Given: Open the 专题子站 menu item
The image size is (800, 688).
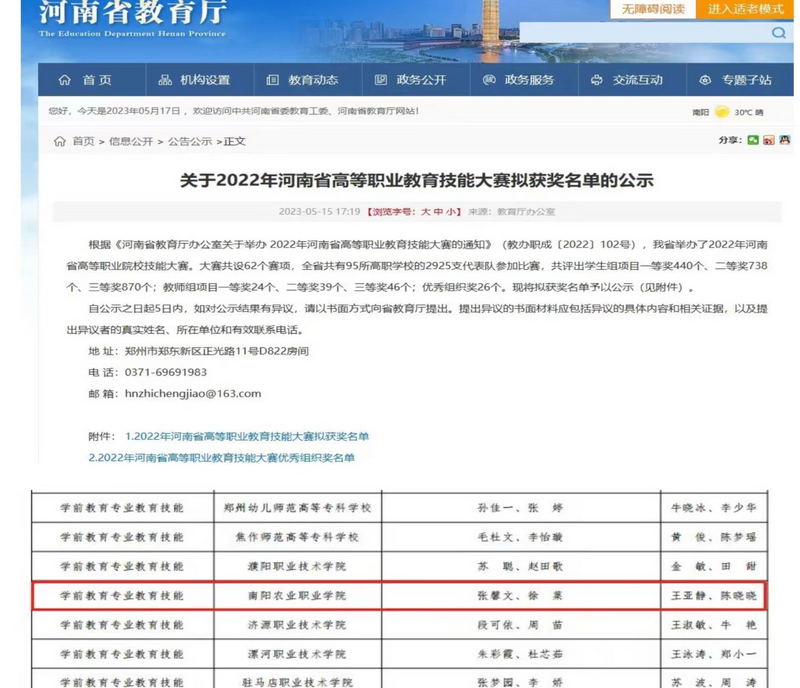Looking at the screenshot, I should tap(740, 80).
